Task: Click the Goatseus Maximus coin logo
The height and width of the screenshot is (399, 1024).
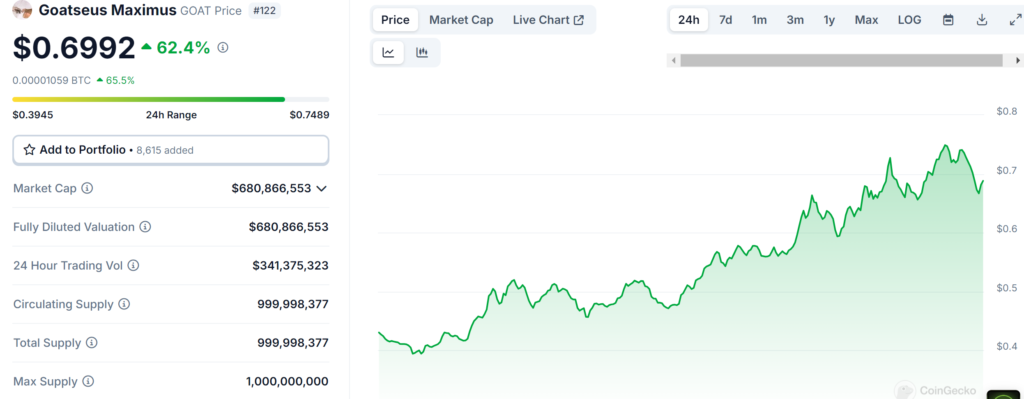Action: 22,10
